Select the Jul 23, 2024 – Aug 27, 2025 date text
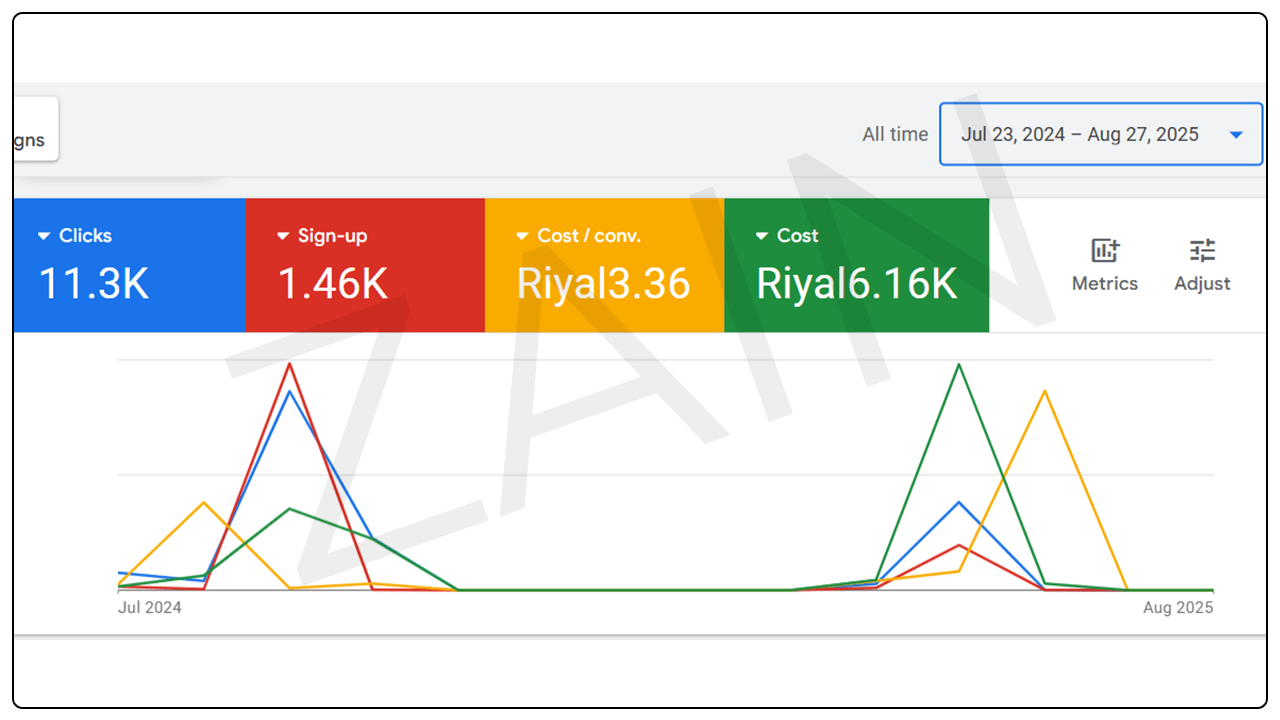 click(1080, 135)
